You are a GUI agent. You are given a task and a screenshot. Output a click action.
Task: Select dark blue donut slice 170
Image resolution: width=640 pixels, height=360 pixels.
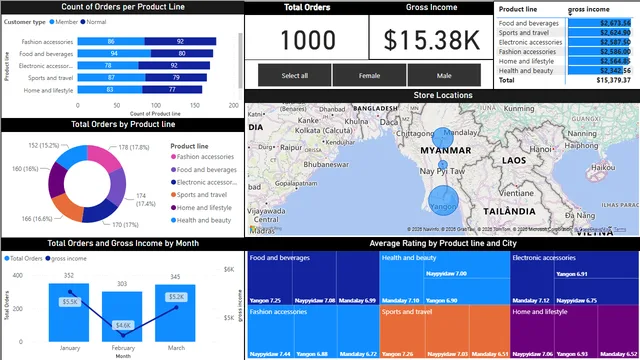(x=100, y=212)
